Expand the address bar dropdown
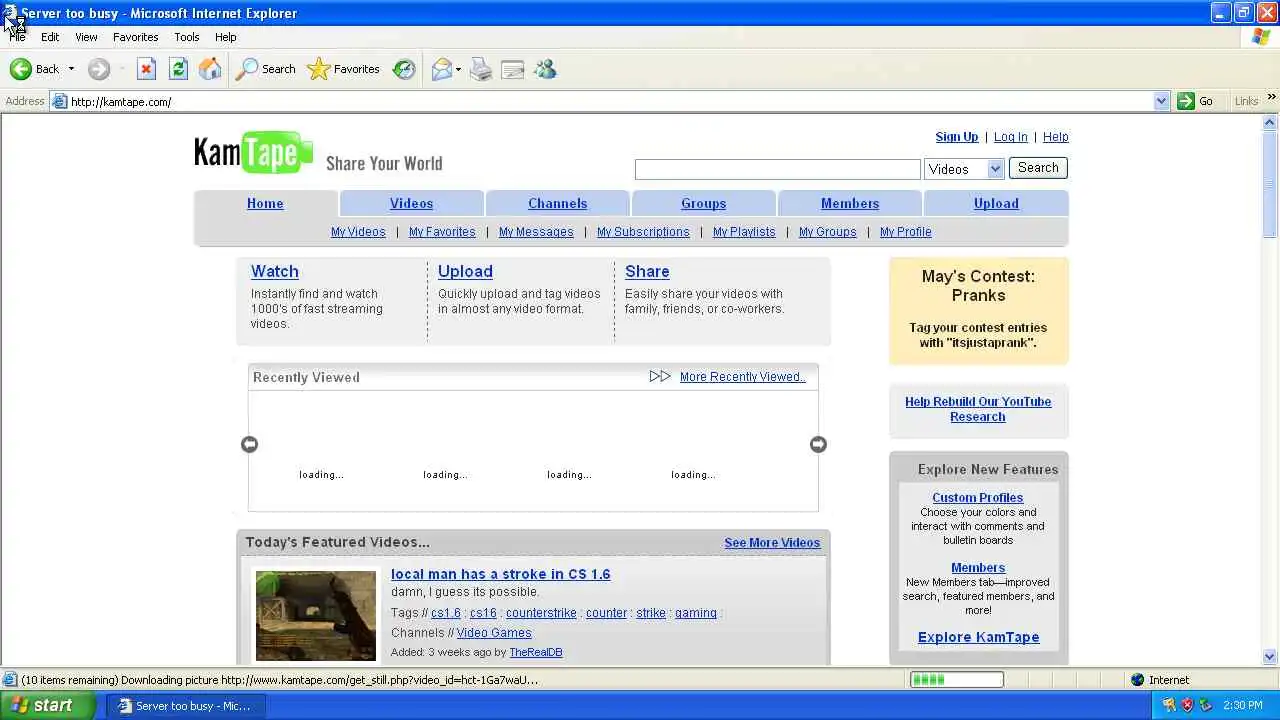 (x=1161, y=101)
